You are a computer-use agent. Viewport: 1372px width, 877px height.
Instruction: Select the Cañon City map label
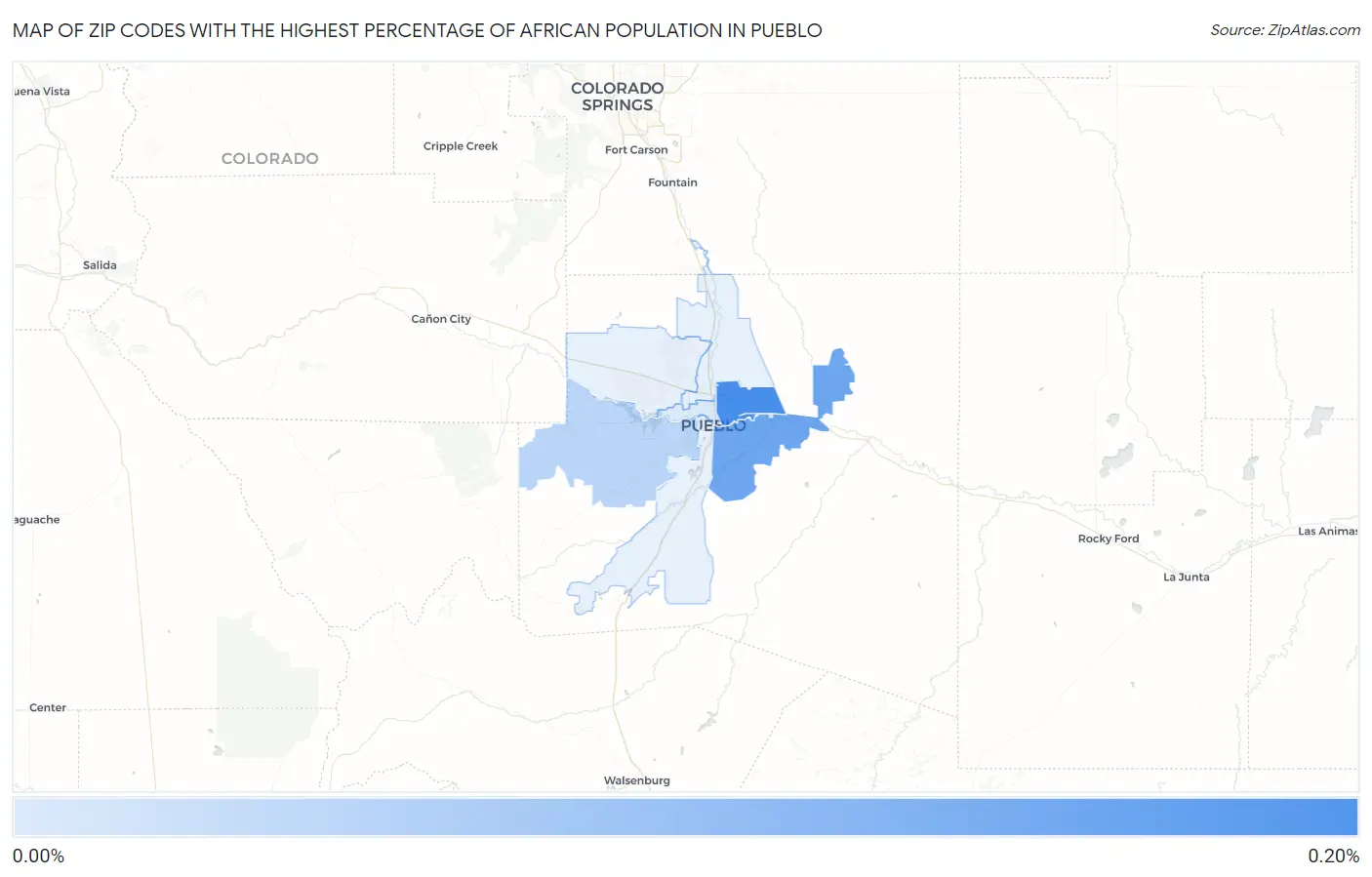pyautogui.click(x=441, y=319)
